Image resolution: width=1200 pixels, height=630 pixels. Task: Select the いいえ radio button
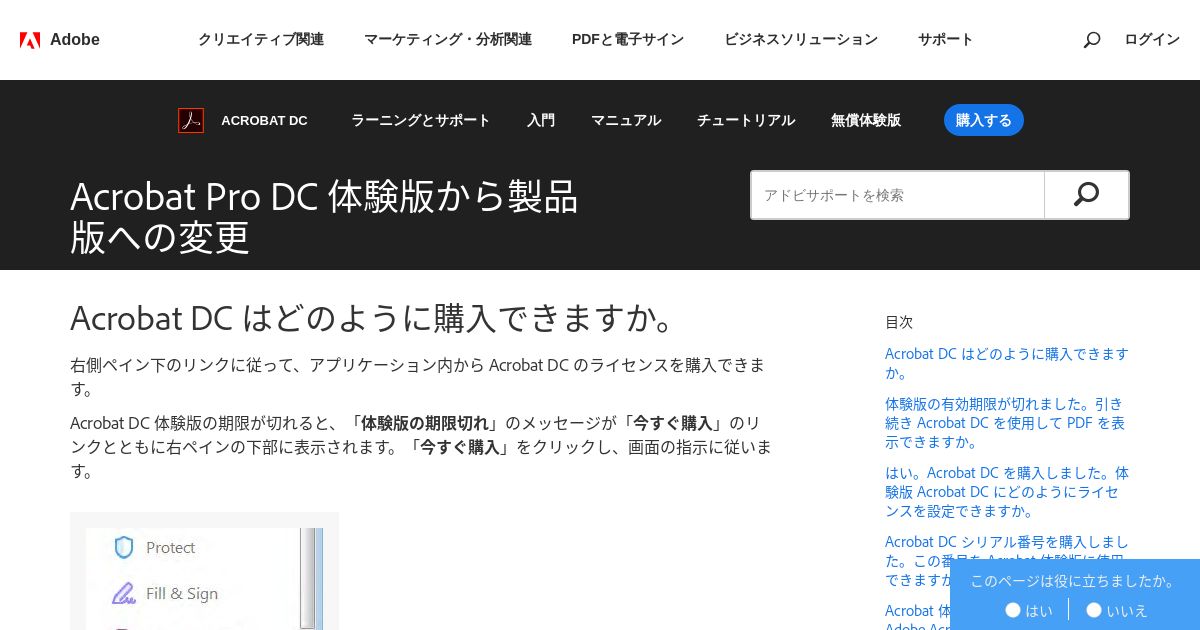[1094, 609]
